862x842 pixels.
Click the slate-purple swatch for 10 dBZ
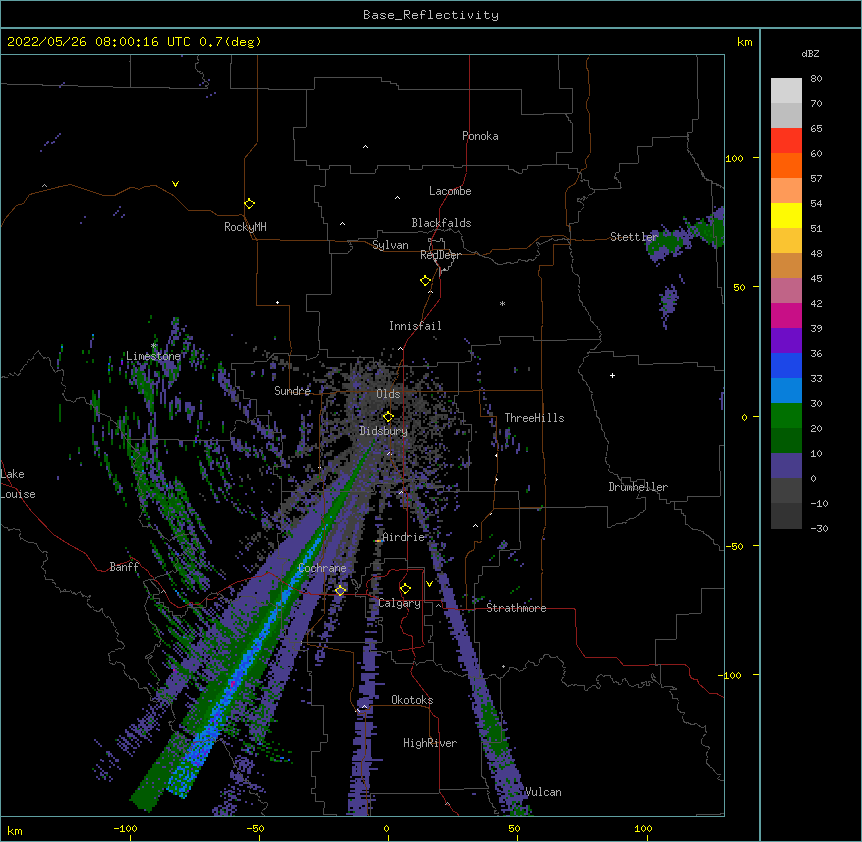click(x=786, y=466)
